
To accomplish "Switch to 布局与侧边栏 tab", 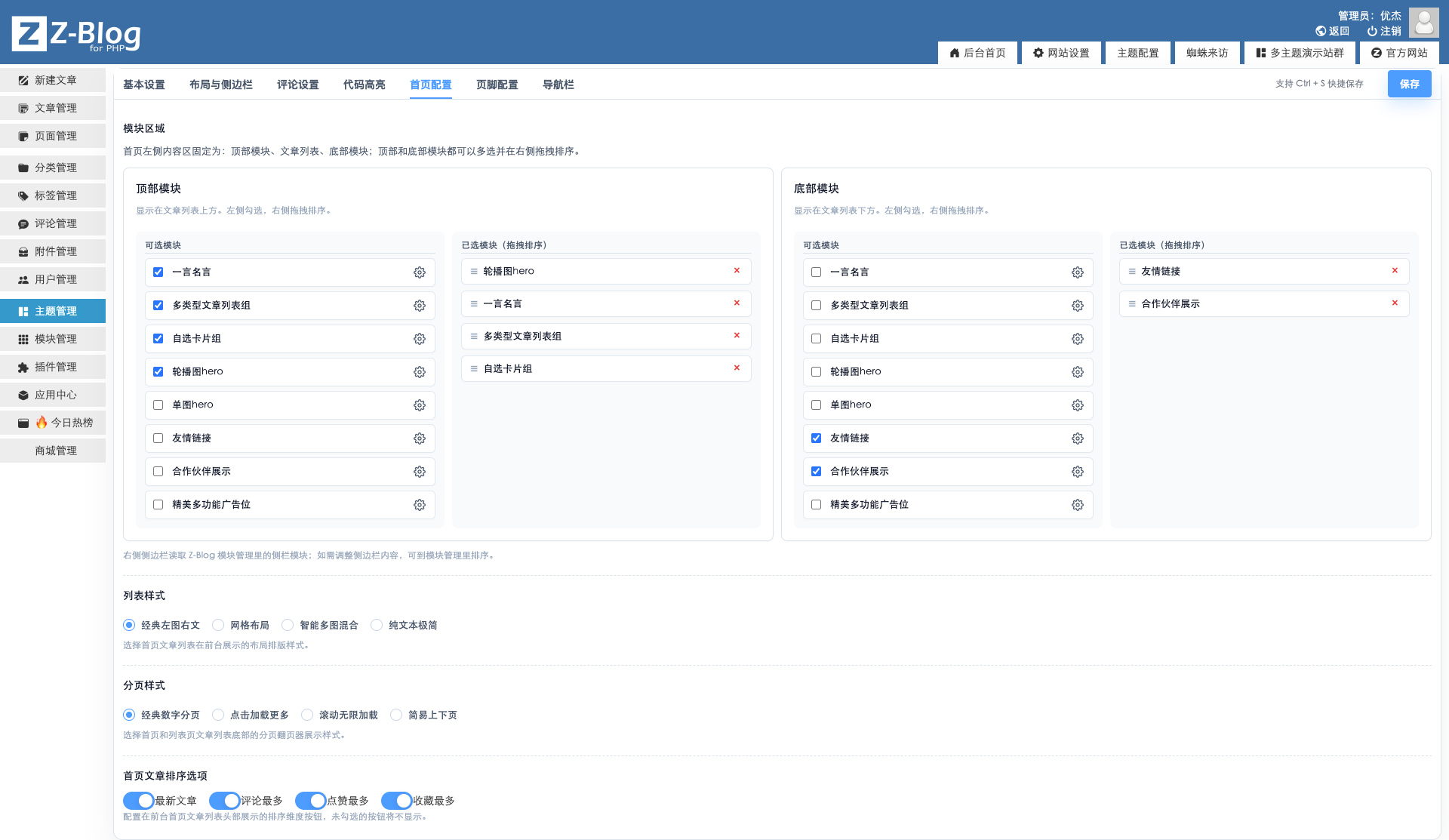I will tap(221, 85).
